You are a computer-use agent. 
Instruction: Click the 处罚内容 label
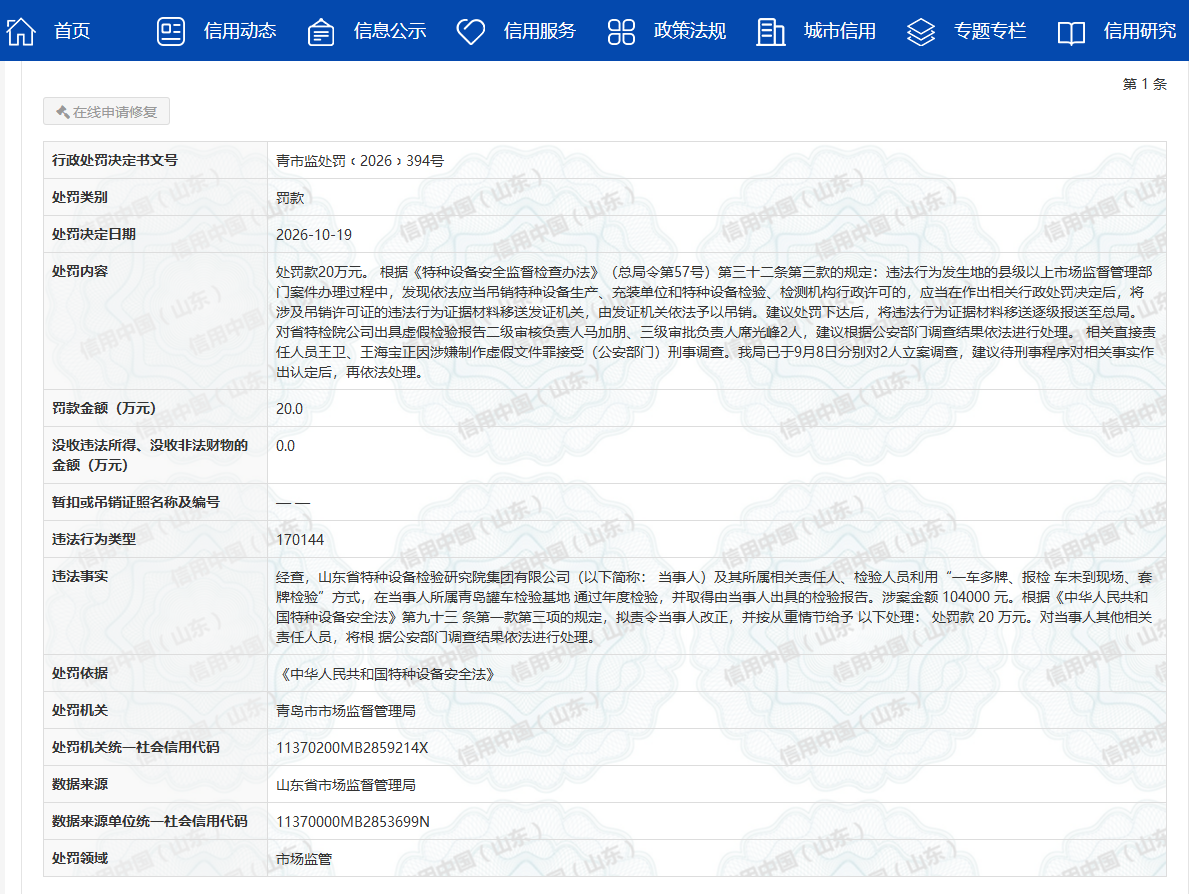point(80,271)
